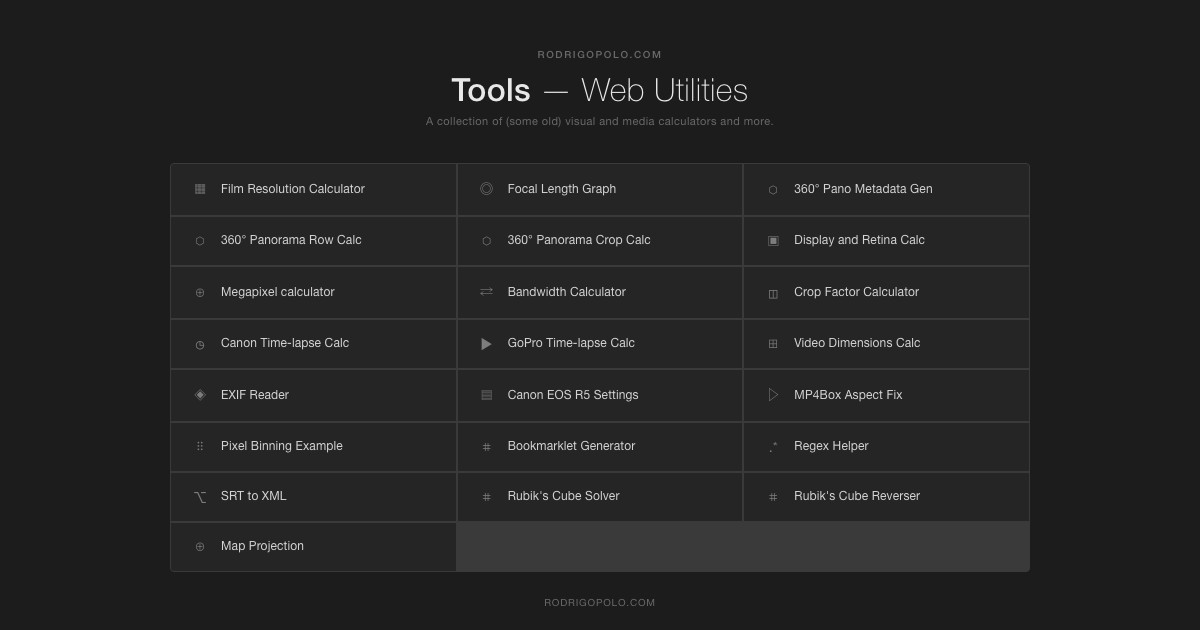Open the Film Resolution Calculator link

pyautogui.click(x=314, y=190)
